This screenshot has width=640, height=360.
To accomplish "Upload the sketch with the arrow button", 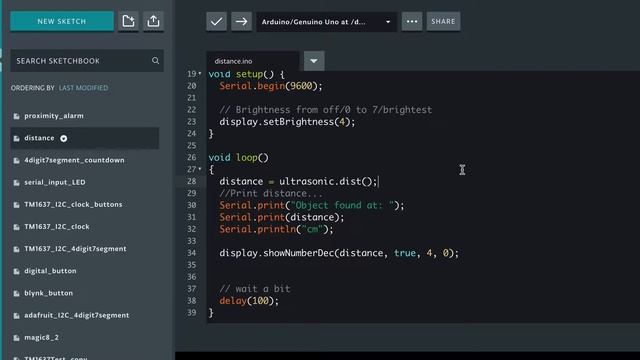I will (241, 21).
